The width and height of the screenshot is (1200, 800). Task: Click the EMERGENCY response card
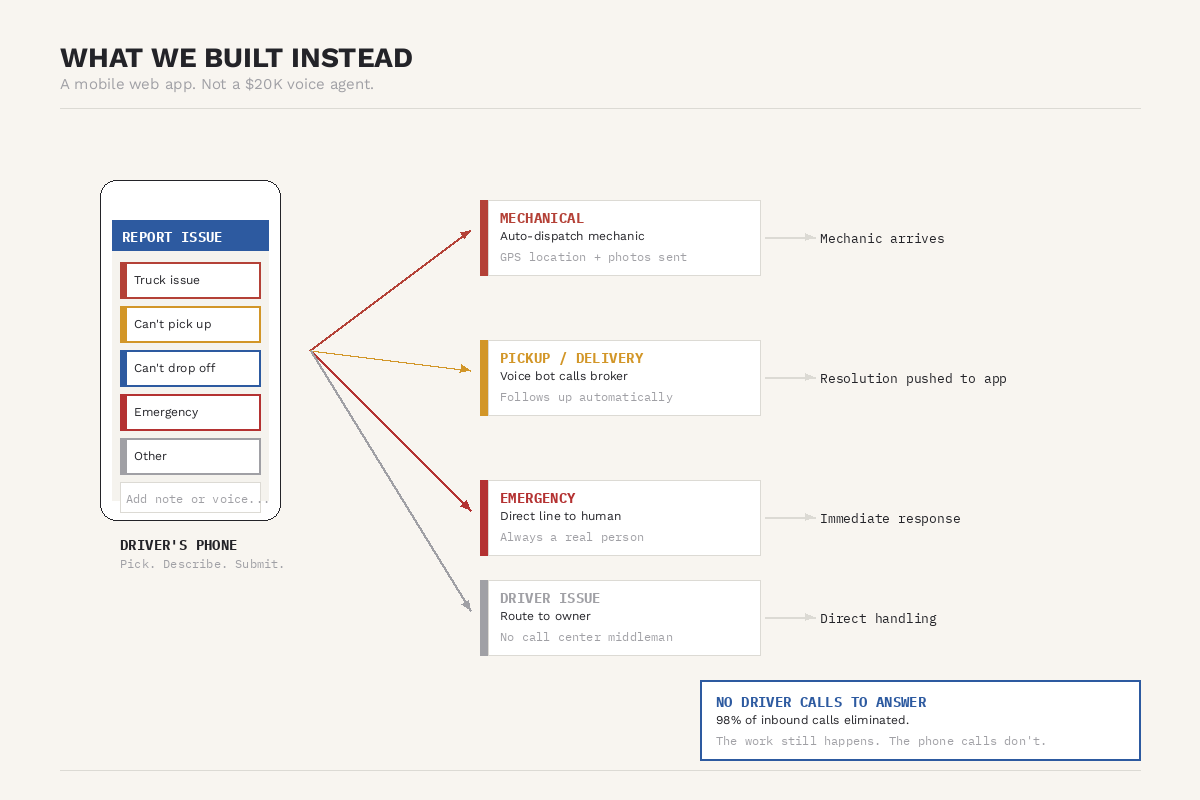(620, 517)
